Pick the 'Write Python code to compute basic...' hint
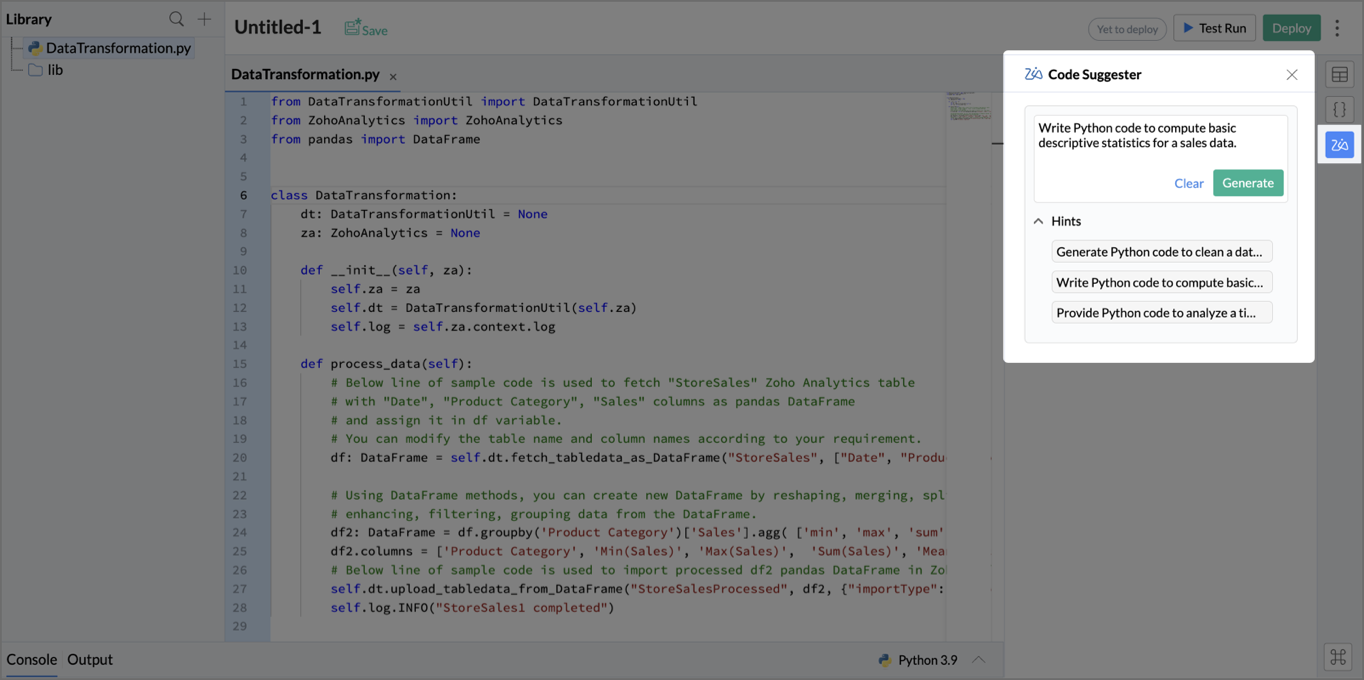This screenshot has width=1364, height=680. click(x=1161, y=282)
